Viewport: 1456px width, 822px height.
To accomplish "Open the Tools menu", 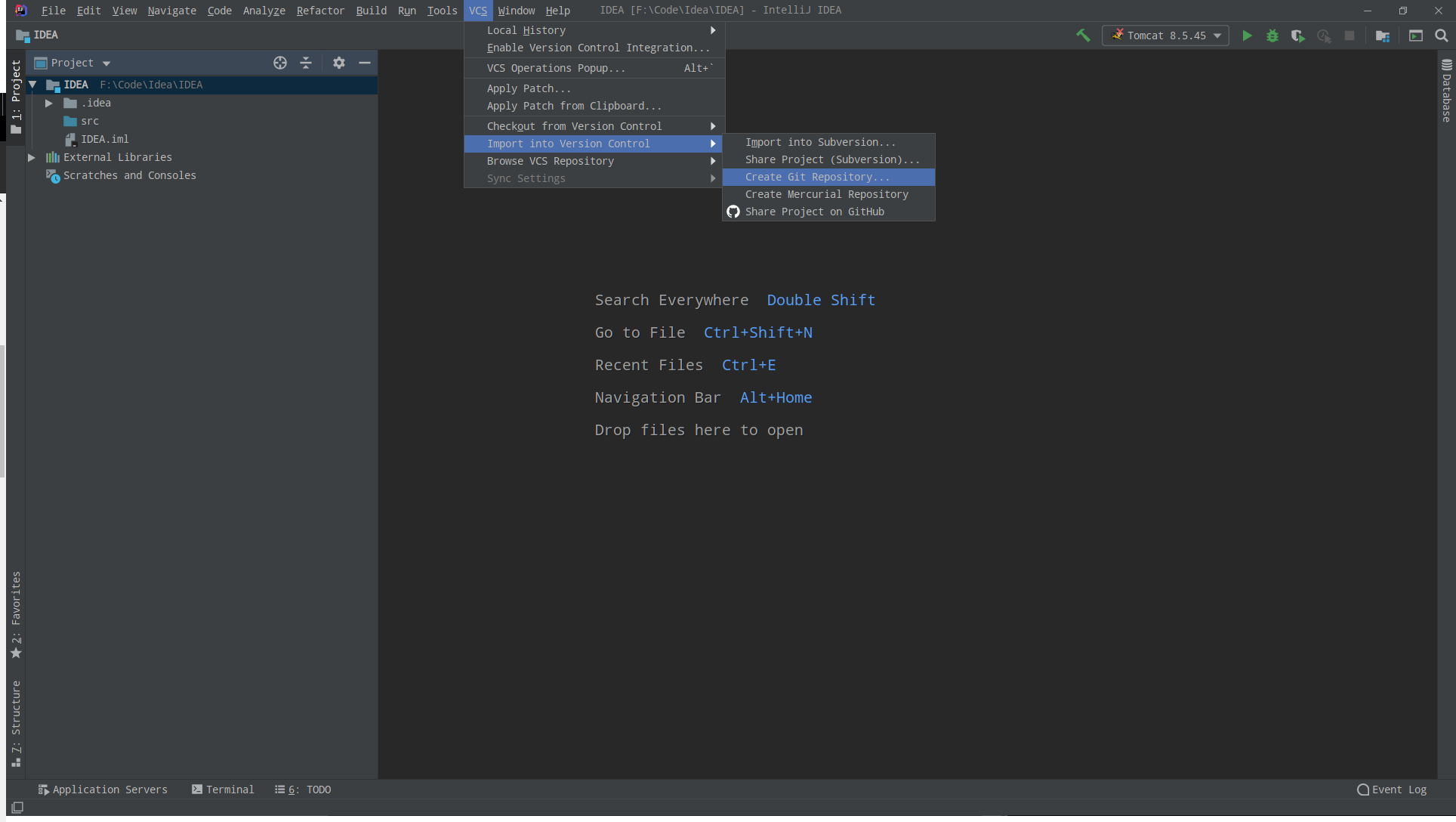I will click(442, 11).
